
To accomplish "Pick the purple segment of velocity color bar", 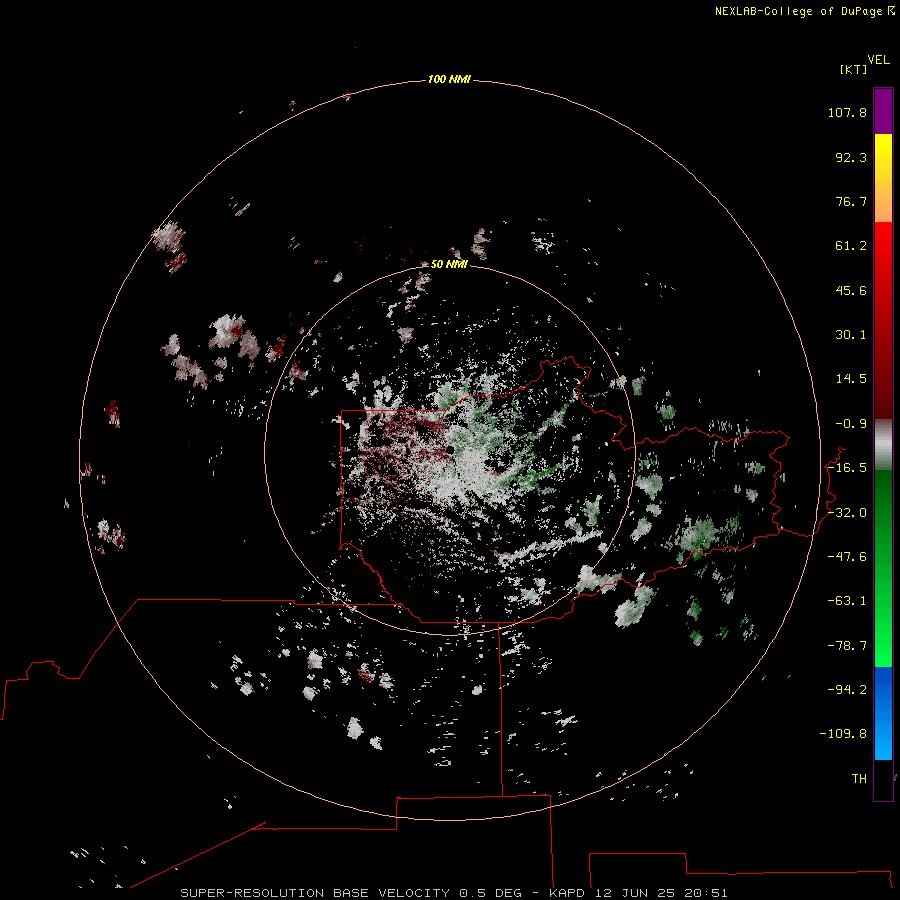I will point(883,111).
